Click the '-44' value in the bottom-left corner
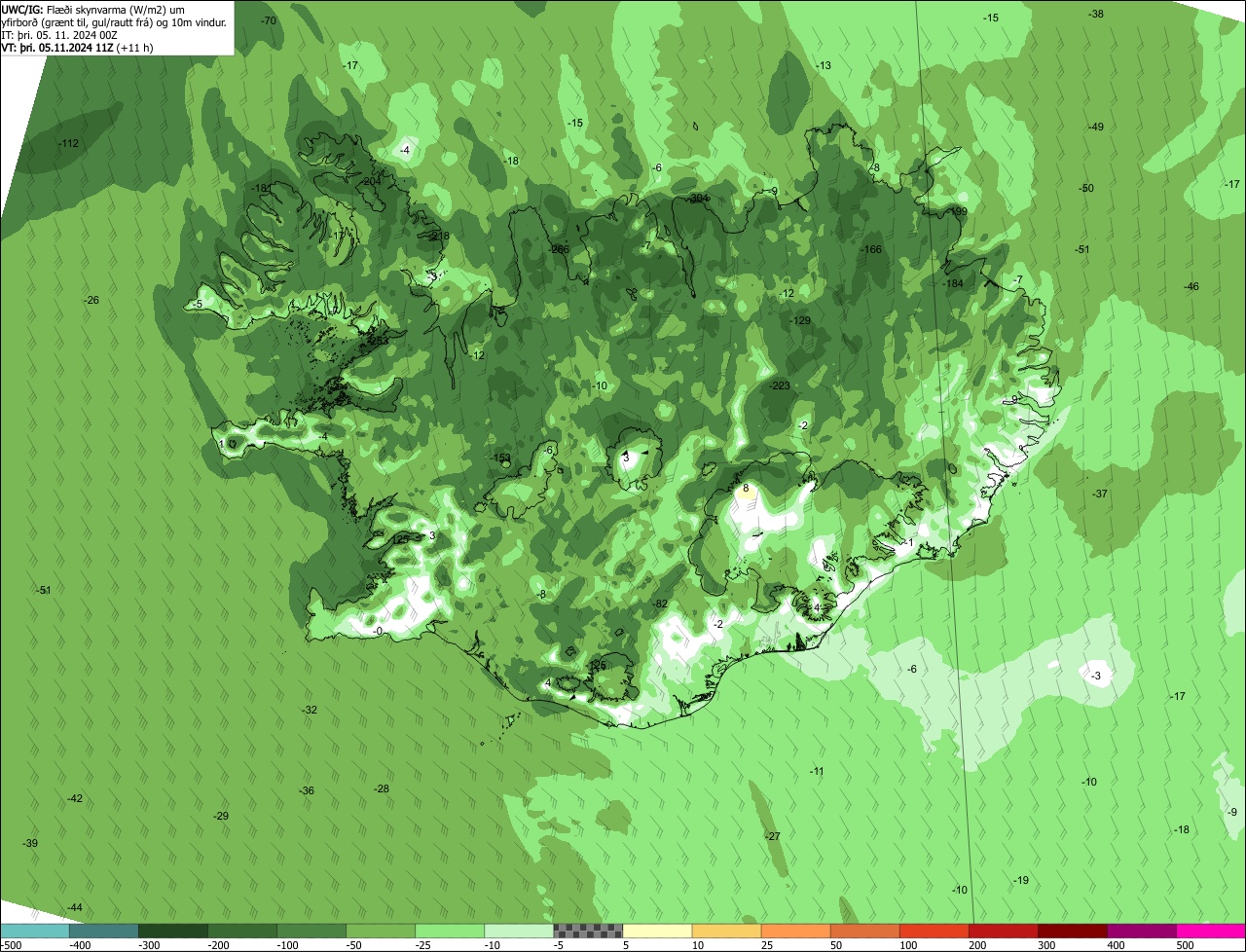 point(74,907)
